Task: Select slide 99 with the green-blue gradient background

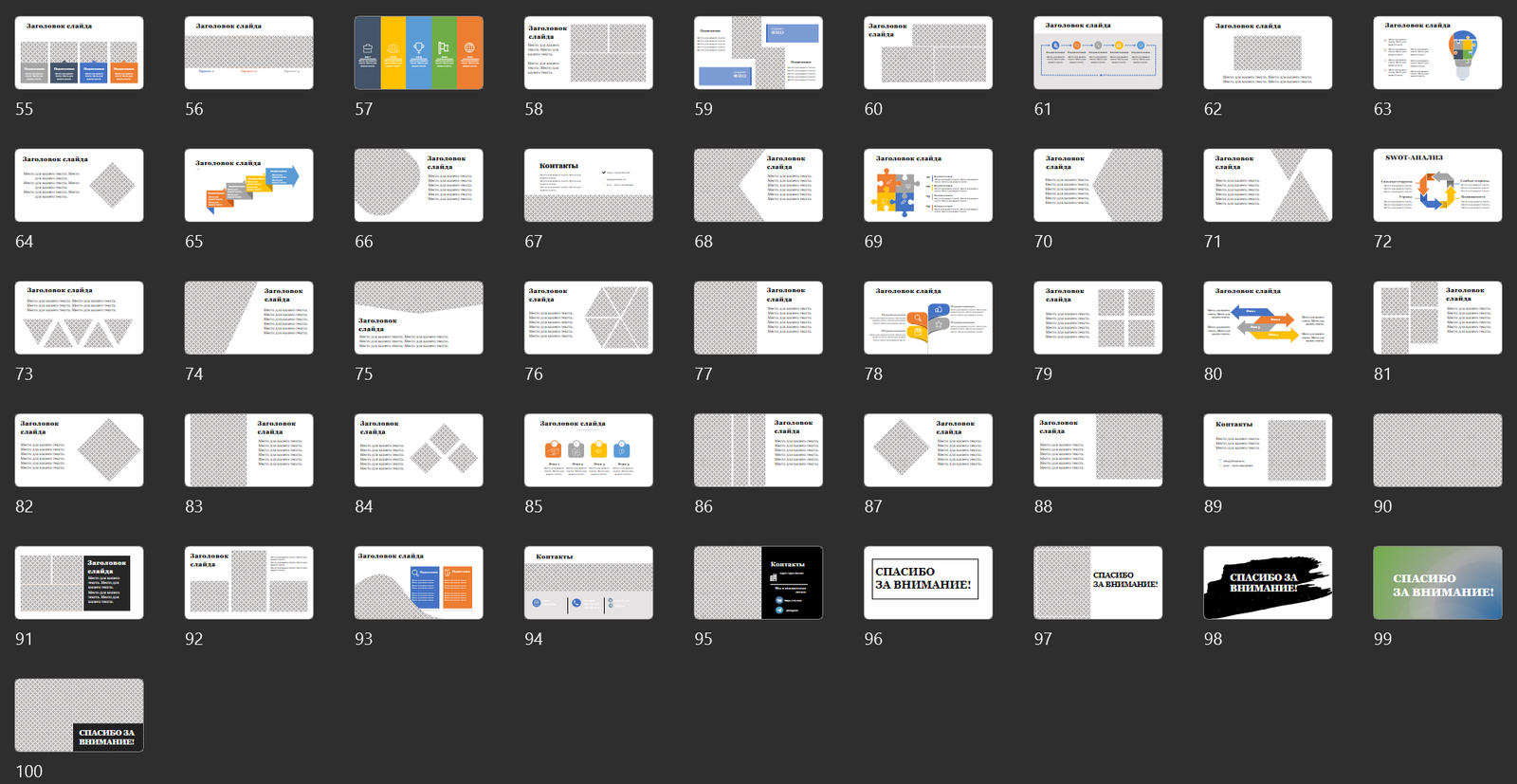Action: tap(1437, 583)
